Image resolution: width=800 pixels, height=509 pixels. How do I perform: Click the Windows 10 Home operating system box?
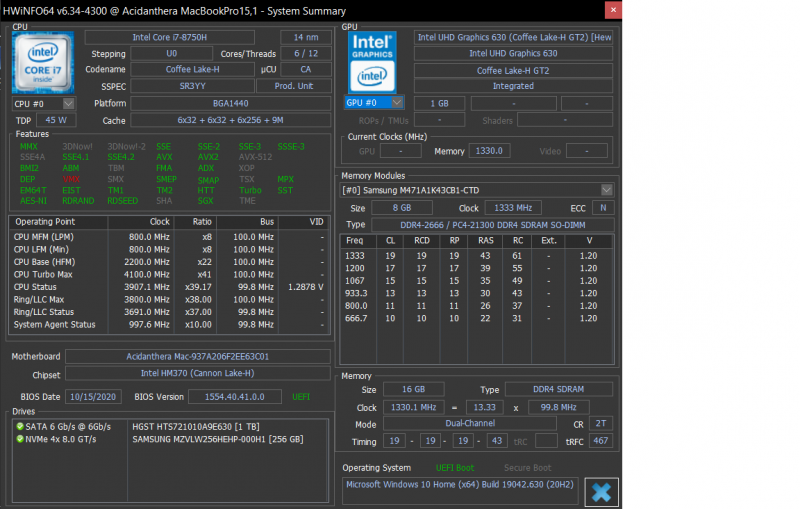click(460, 485)
